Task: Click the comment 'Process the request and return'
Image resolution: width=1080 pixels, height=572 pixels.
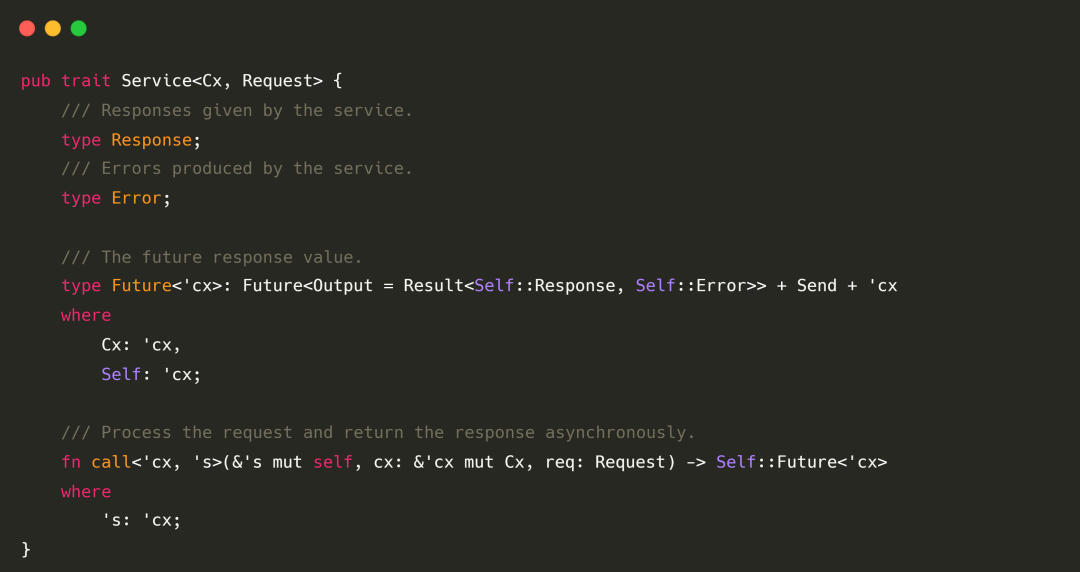Action: [378, 433]
